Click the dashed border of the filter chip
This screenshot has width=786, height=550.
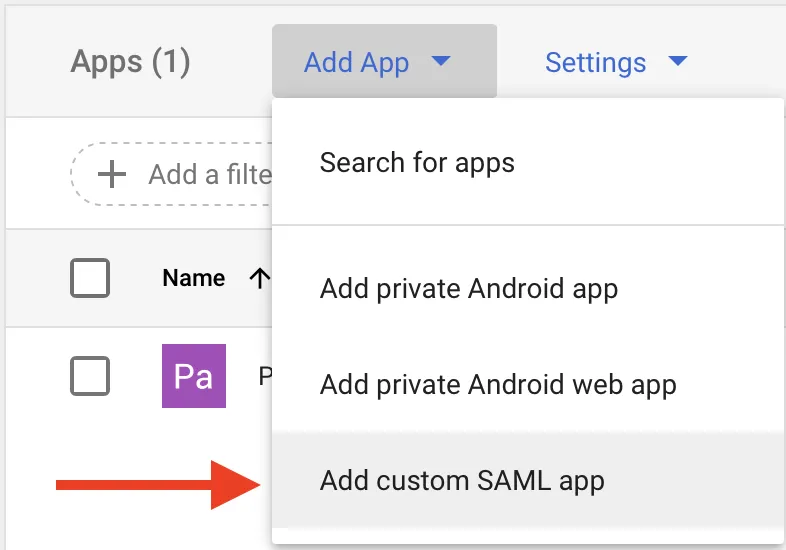(74, 175)
